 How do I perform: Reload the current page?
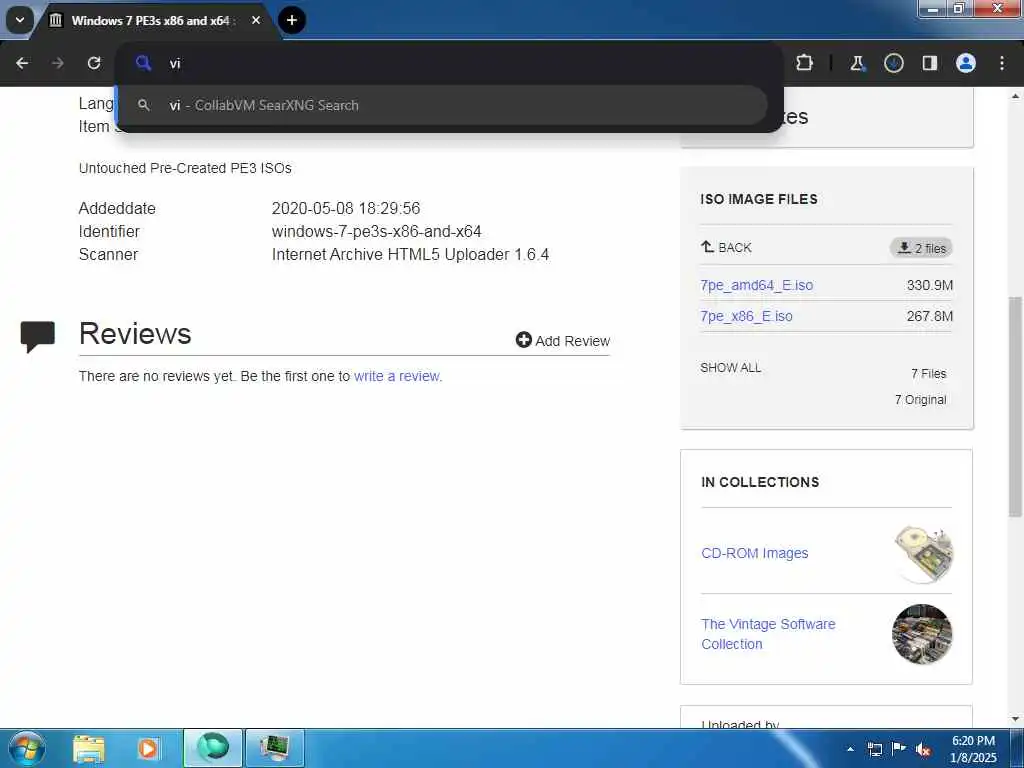point(94,63)
